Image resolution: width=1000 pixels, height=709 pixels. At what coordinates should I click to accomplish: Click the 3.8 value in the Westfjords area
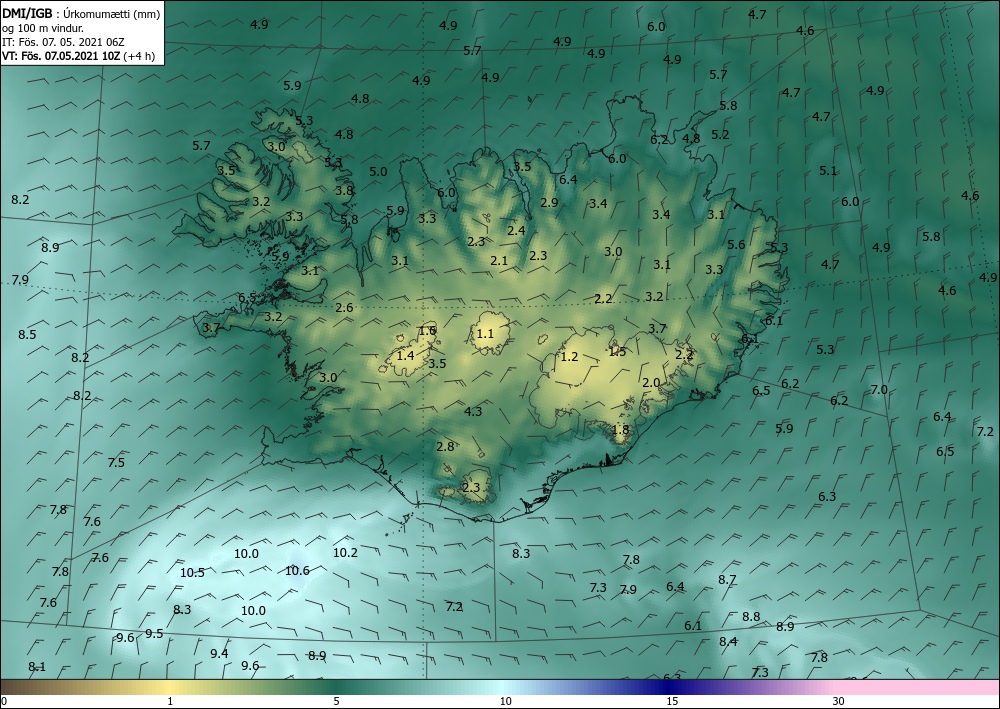(x=344, y=191)
